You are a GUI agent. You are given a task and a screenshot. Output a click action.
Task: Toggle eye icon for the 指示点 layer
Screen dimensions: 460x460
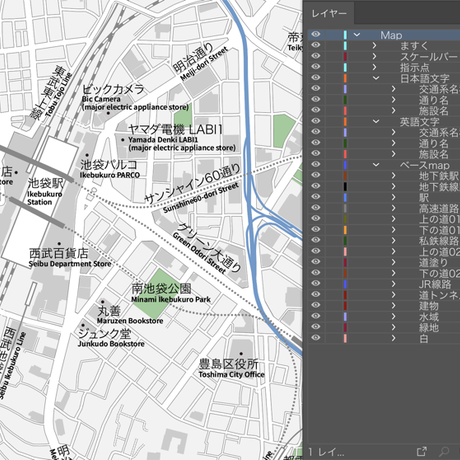(316, 67)
